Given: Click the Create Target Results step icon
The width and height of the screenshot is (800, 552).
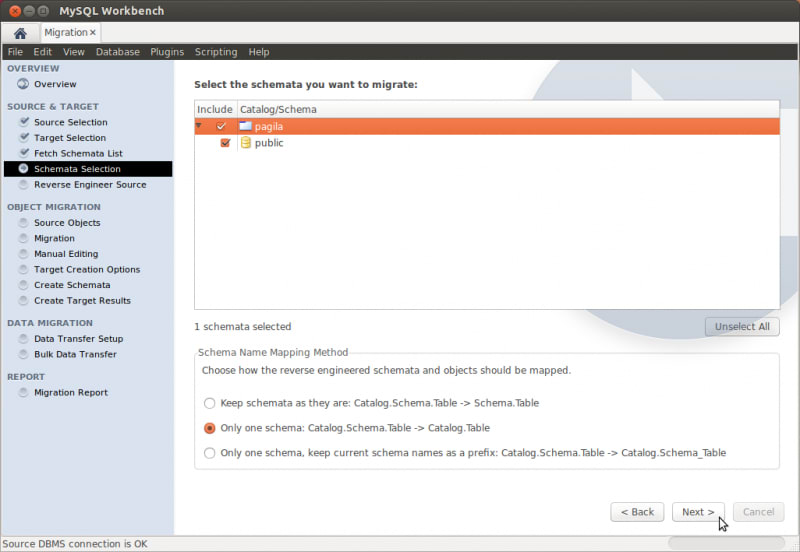Looking at the screenshot, I should tap(23, 300).
